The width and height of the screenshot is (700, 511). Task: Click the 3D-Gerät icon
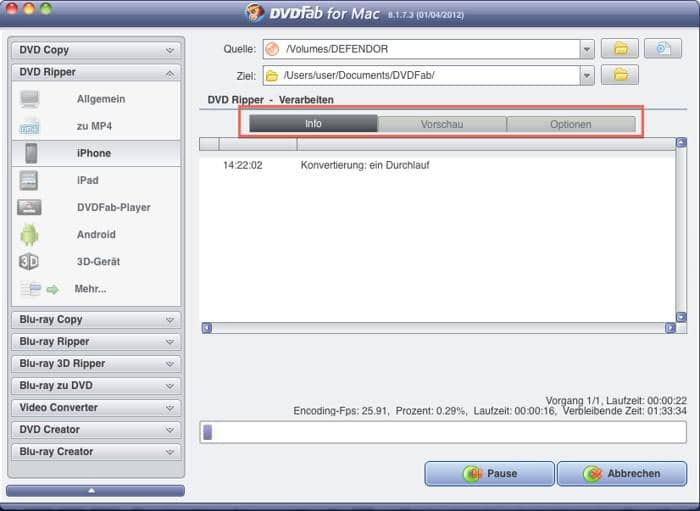coord(29,262)
